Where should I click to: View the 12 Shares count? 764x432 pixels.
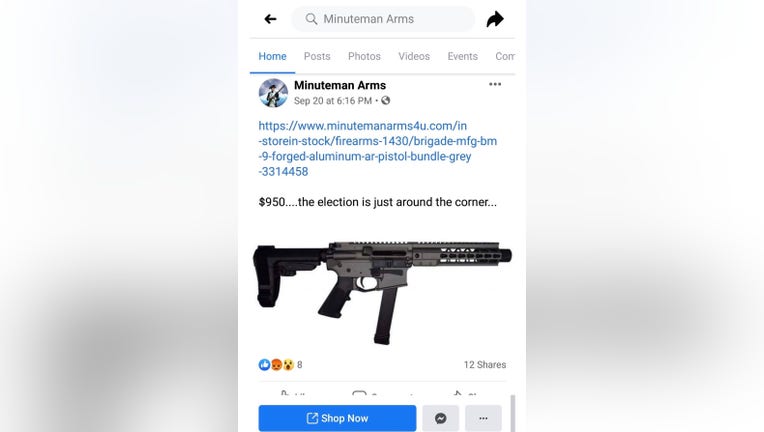(485, 364)
